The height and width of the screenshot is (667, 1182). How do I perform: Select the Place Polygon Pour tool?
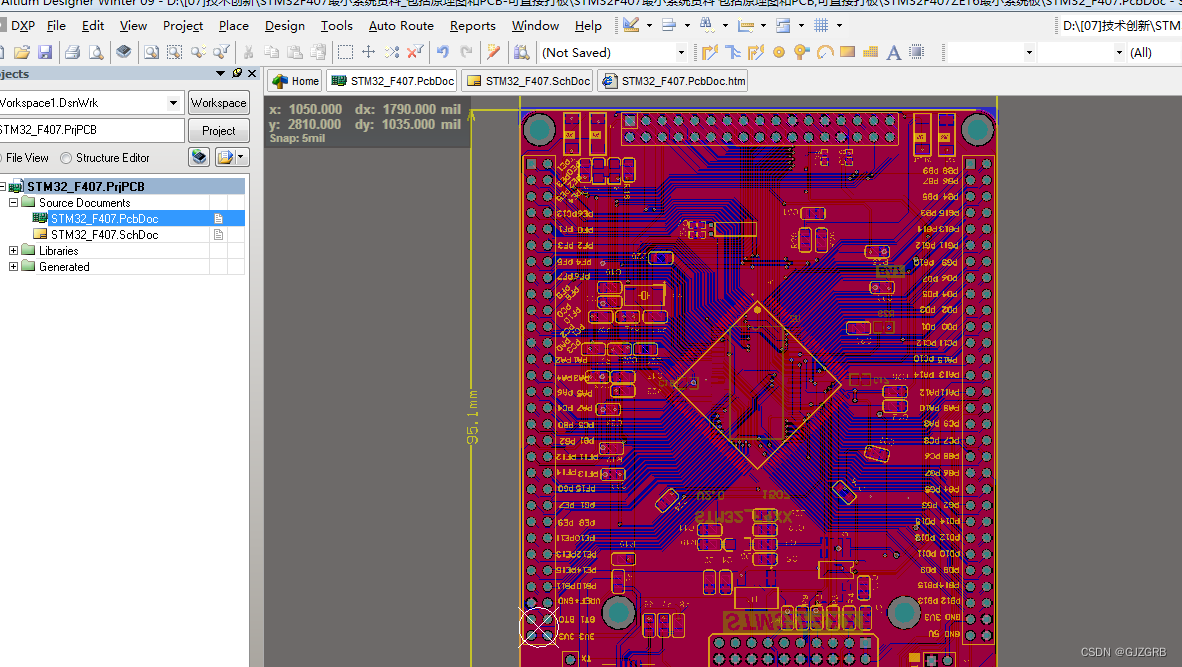click(868, 52)
